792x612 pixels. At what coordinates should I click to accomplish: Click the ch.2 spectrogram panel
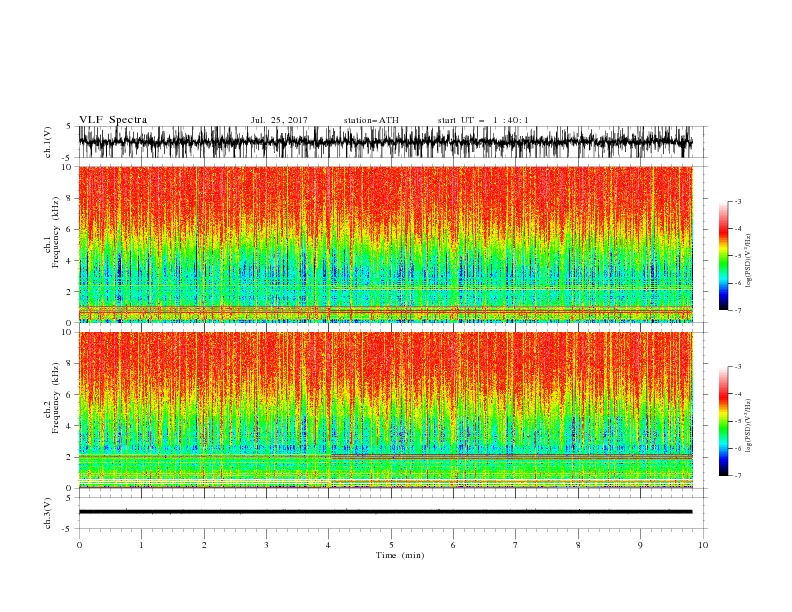click(x=385, y=410)
